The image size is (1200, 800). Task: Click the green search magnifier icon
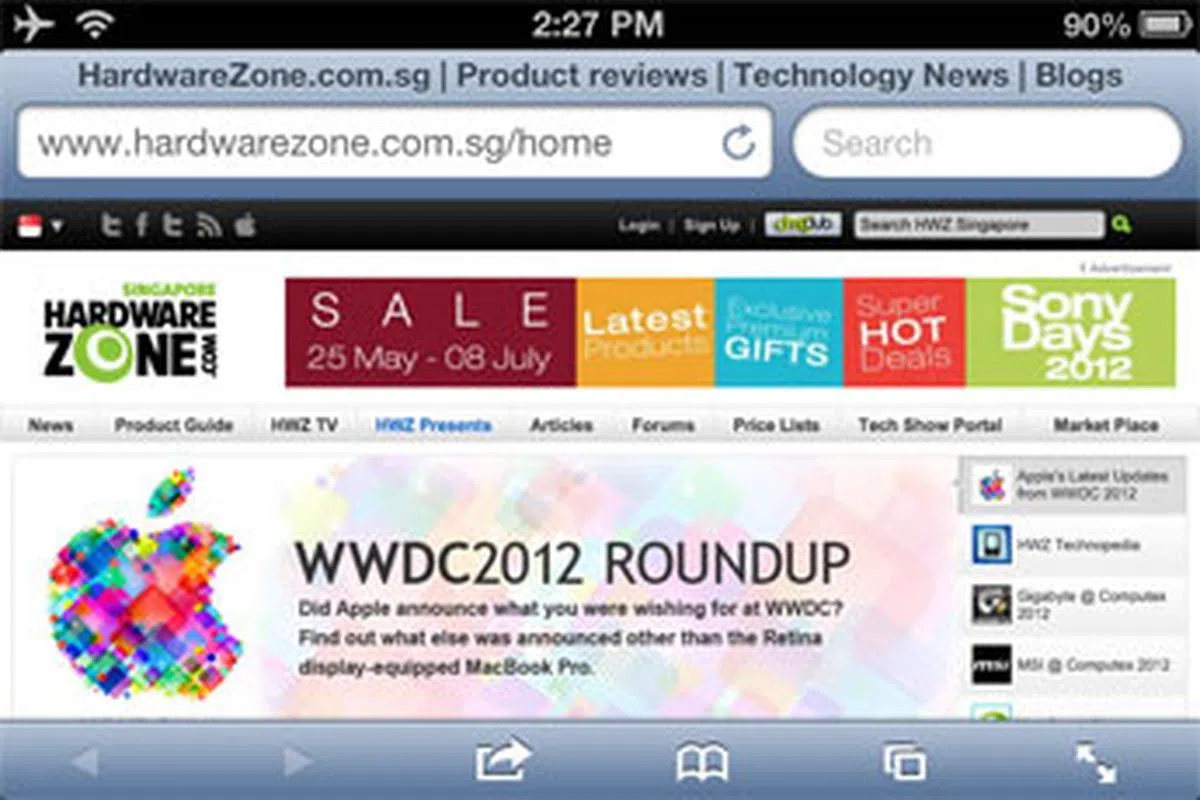[1122, 225]
